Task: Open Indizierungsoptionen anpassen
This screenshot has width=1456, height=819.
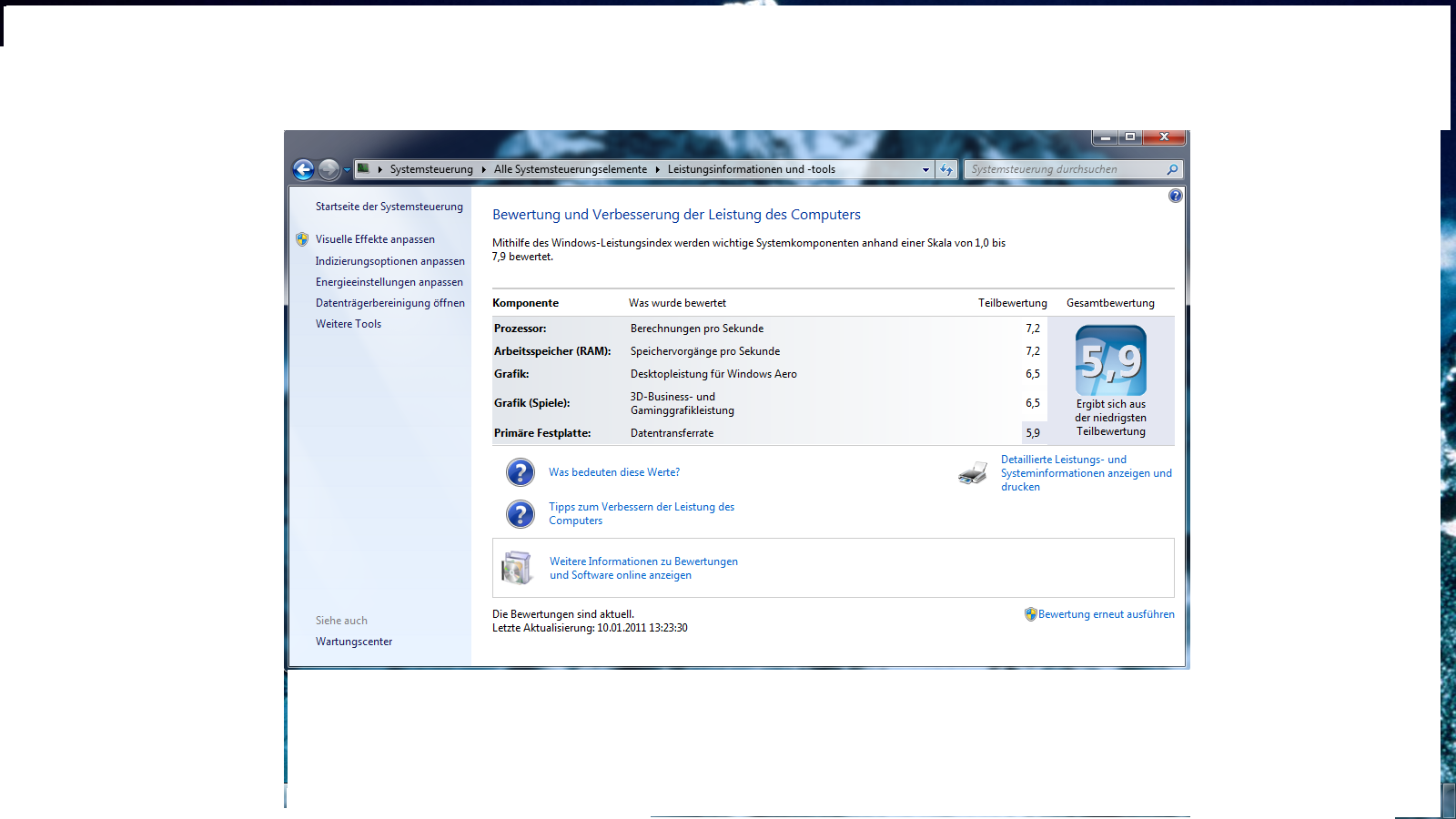Action: coord(390,261)
